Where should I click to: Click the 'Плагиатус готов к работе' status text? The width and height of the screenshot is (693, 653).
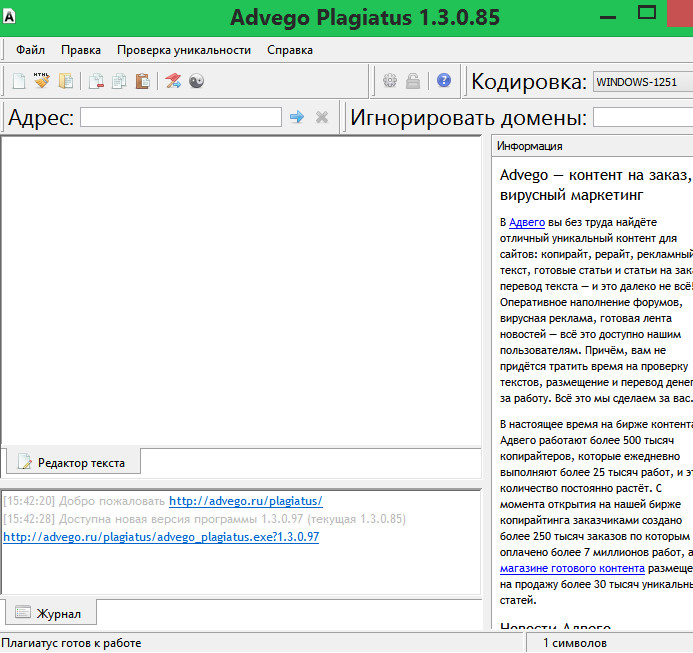(72, 643)
